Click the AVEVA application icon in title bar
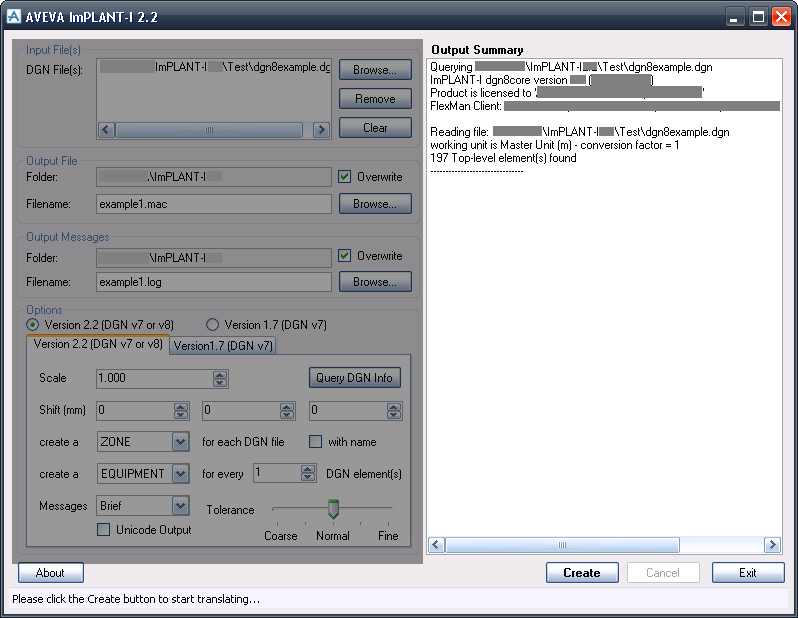 point(14,16)
